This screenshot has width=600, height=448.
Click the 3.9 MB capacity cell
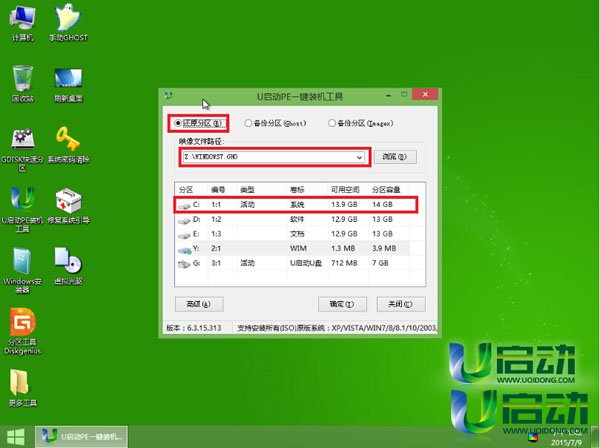point(384,248)
